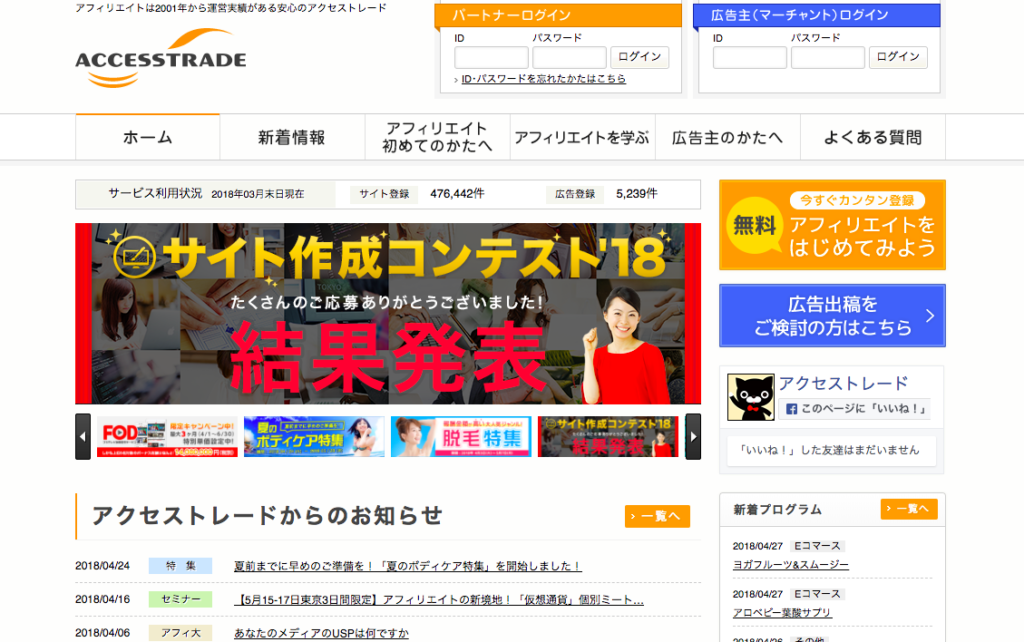Viewport: 1024px width, 642px height.
Task: Click the 特集 category tag
Action: pos(180,566)
